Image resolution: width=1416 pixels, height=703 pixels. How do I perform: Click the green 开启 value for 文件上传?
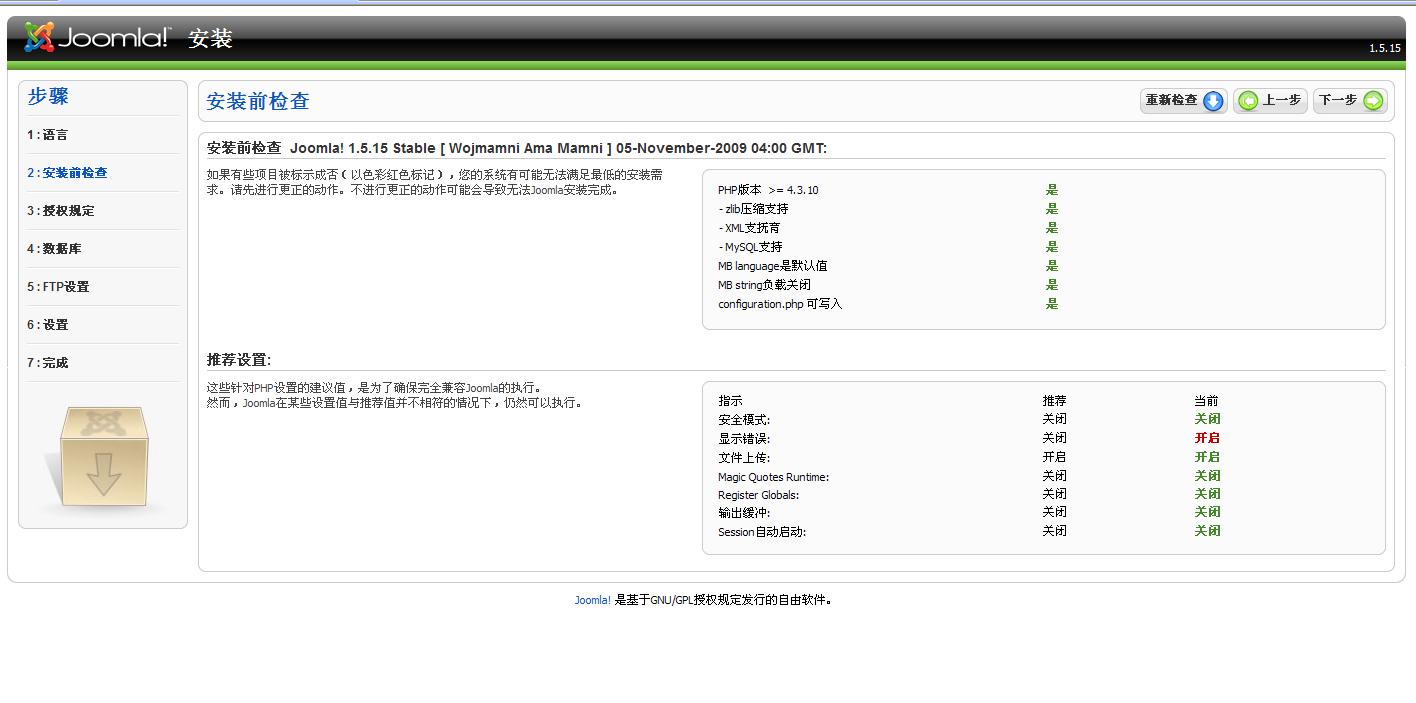(x=1207, y=457)
